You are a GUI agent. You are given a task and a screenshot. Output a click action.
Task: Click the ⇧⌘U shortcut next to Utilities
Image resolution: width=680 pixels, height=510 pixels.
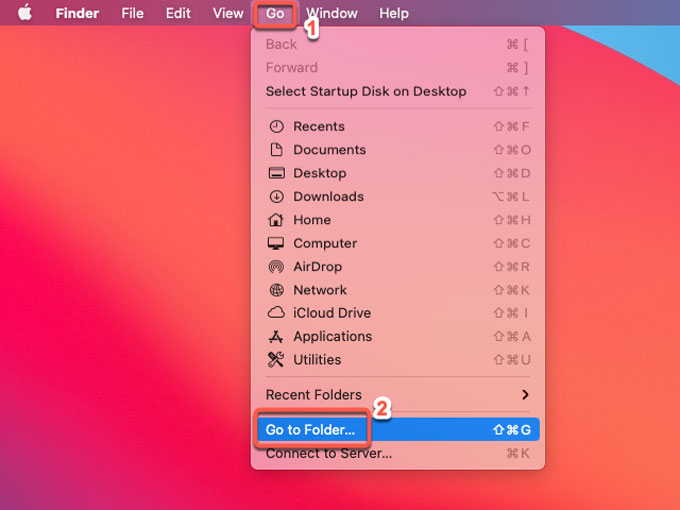(512, 360)
